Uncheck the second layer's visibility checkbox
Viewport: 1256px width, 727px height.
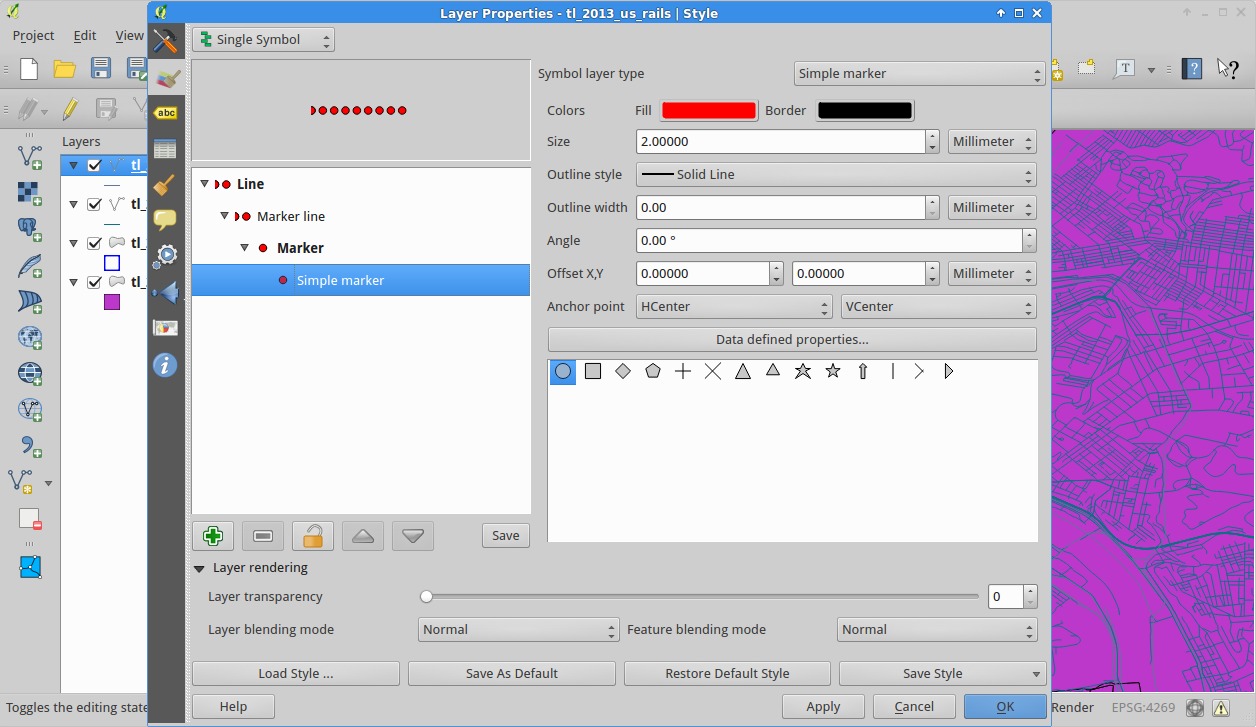[x=94, y=204]
